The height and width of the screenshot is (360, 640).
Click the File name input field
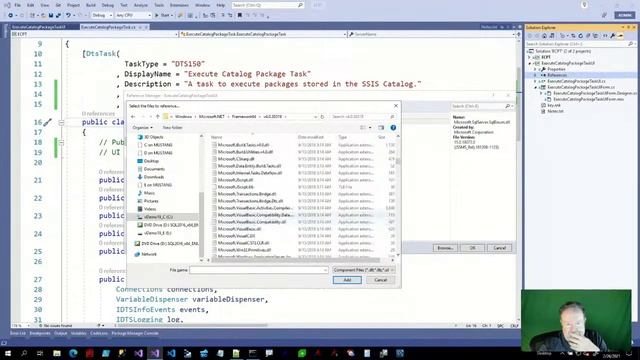pos(258,270)
